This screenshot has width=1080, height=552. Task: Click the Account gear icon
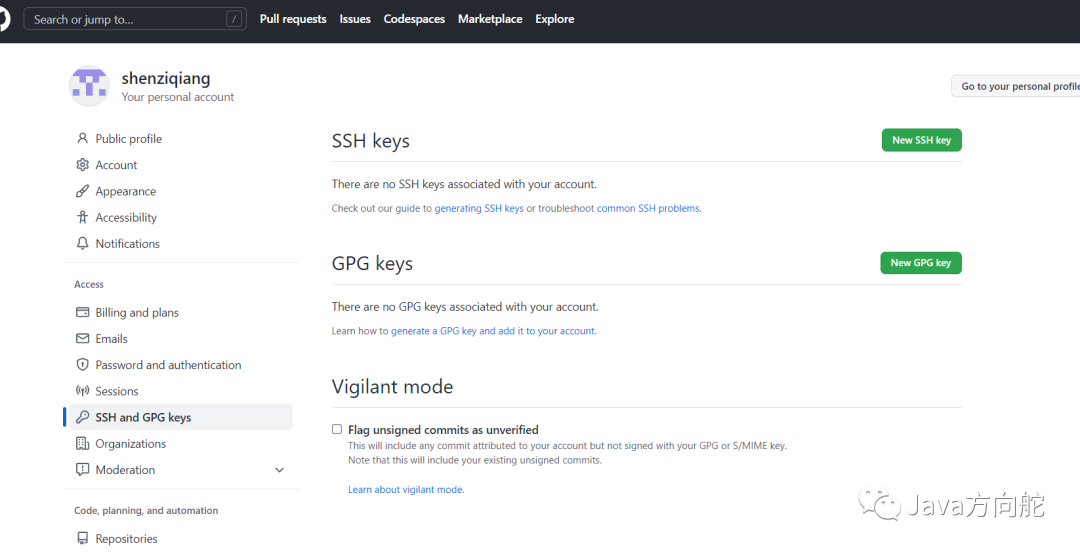83,165
